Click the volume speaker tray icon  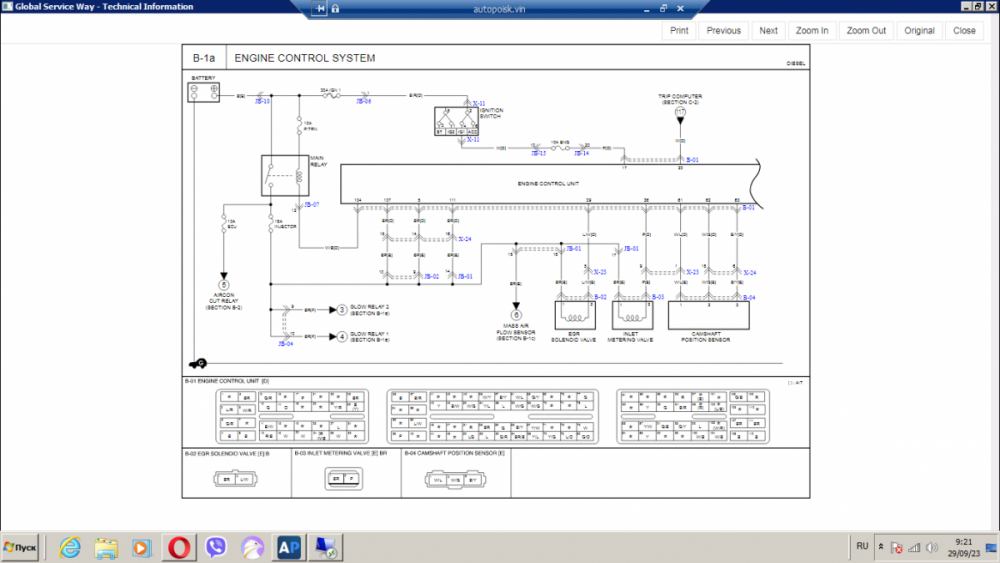(931, 548)
